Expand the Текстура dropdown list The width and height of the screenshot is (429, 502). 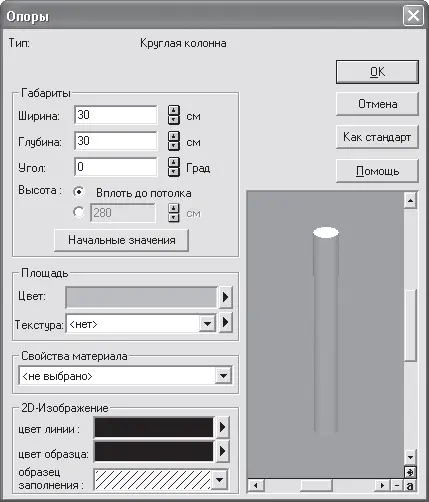tap(207, 323)
